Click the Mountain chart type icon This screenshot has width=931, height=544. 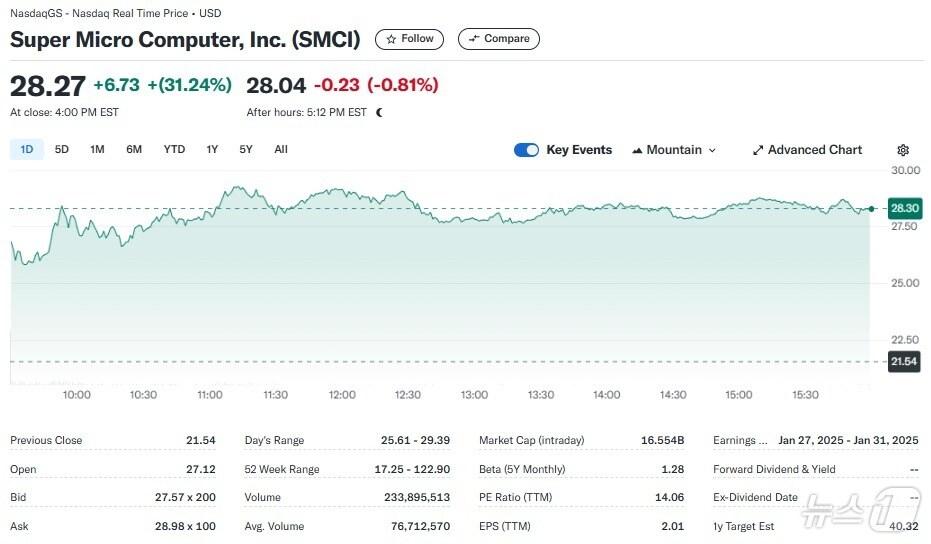point(637,150)
